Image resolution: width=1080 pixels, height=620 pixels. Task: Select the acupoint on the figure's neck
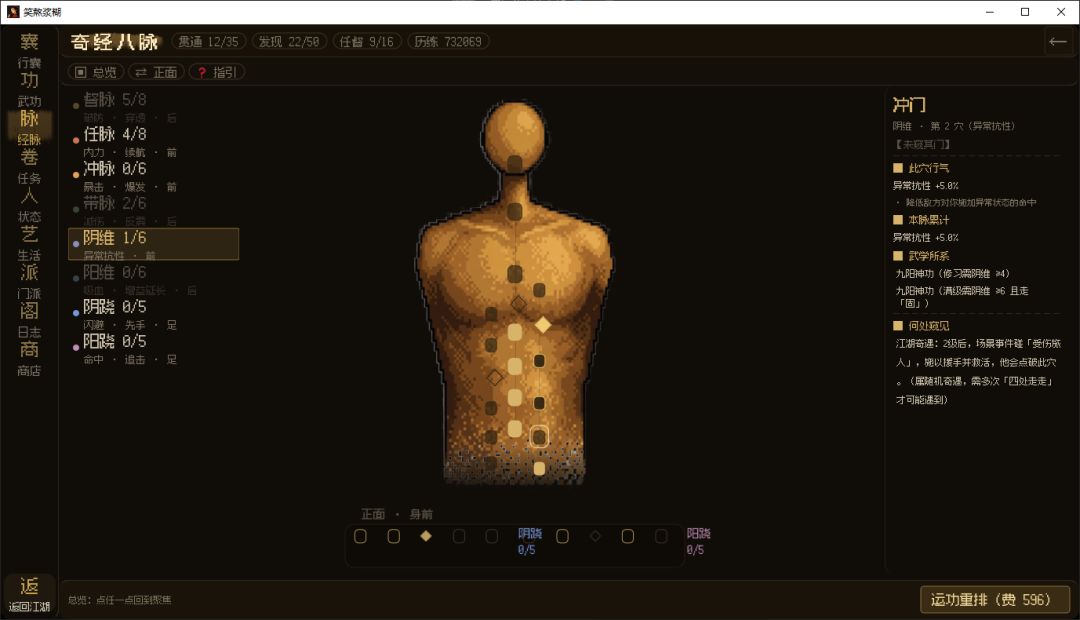tap(515, 211)
